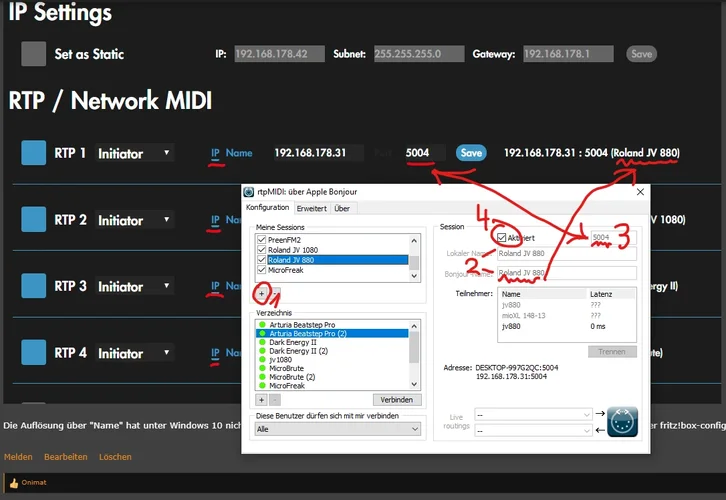Viewport: 726px width, 500px height.
Task: Remove directory entry with minus under Verzeichnis
Action: point(275,400)
